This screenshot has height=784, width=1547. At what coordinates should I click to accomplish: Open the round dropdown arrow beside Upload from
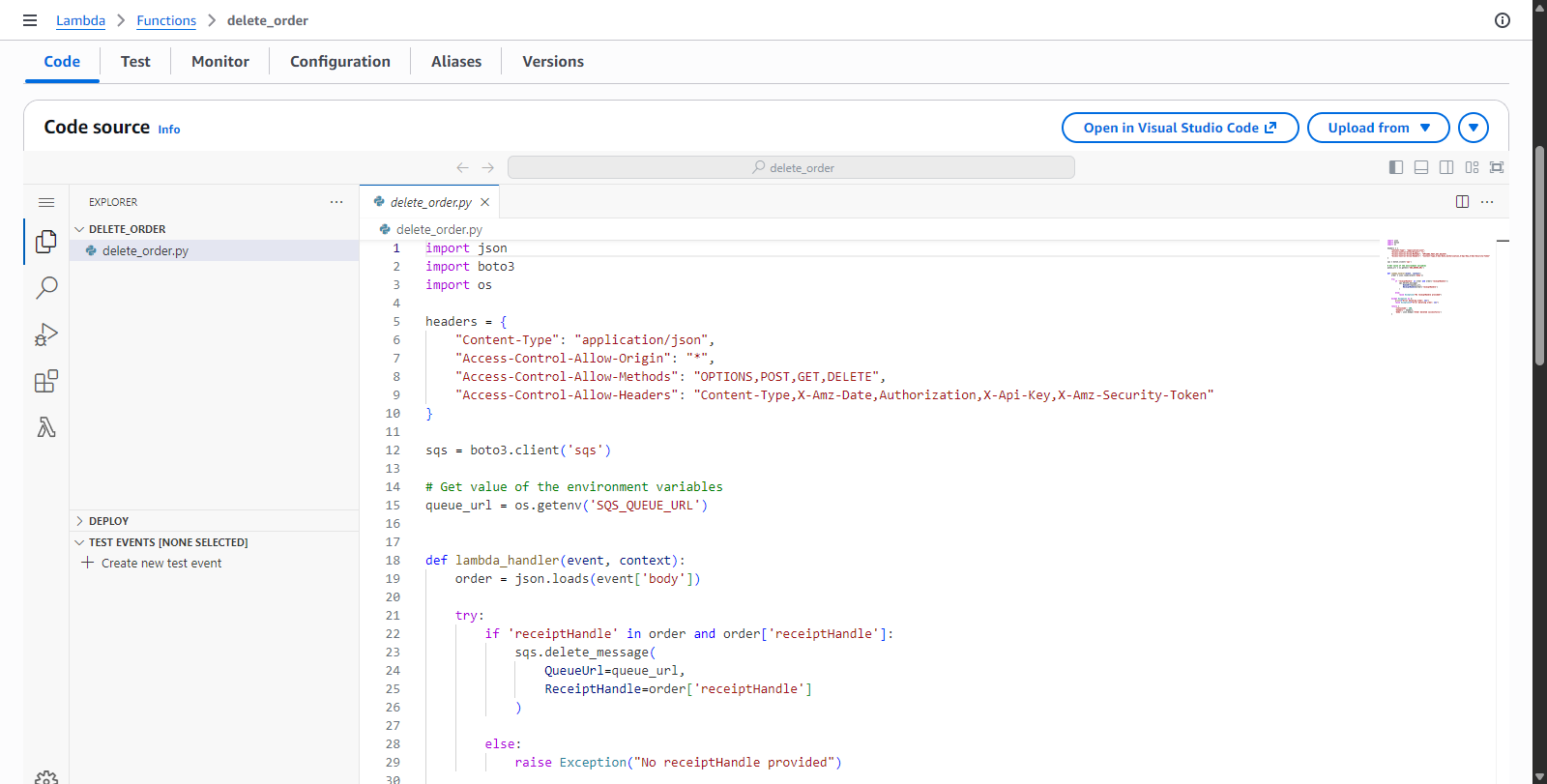(x=1474, y=128)
